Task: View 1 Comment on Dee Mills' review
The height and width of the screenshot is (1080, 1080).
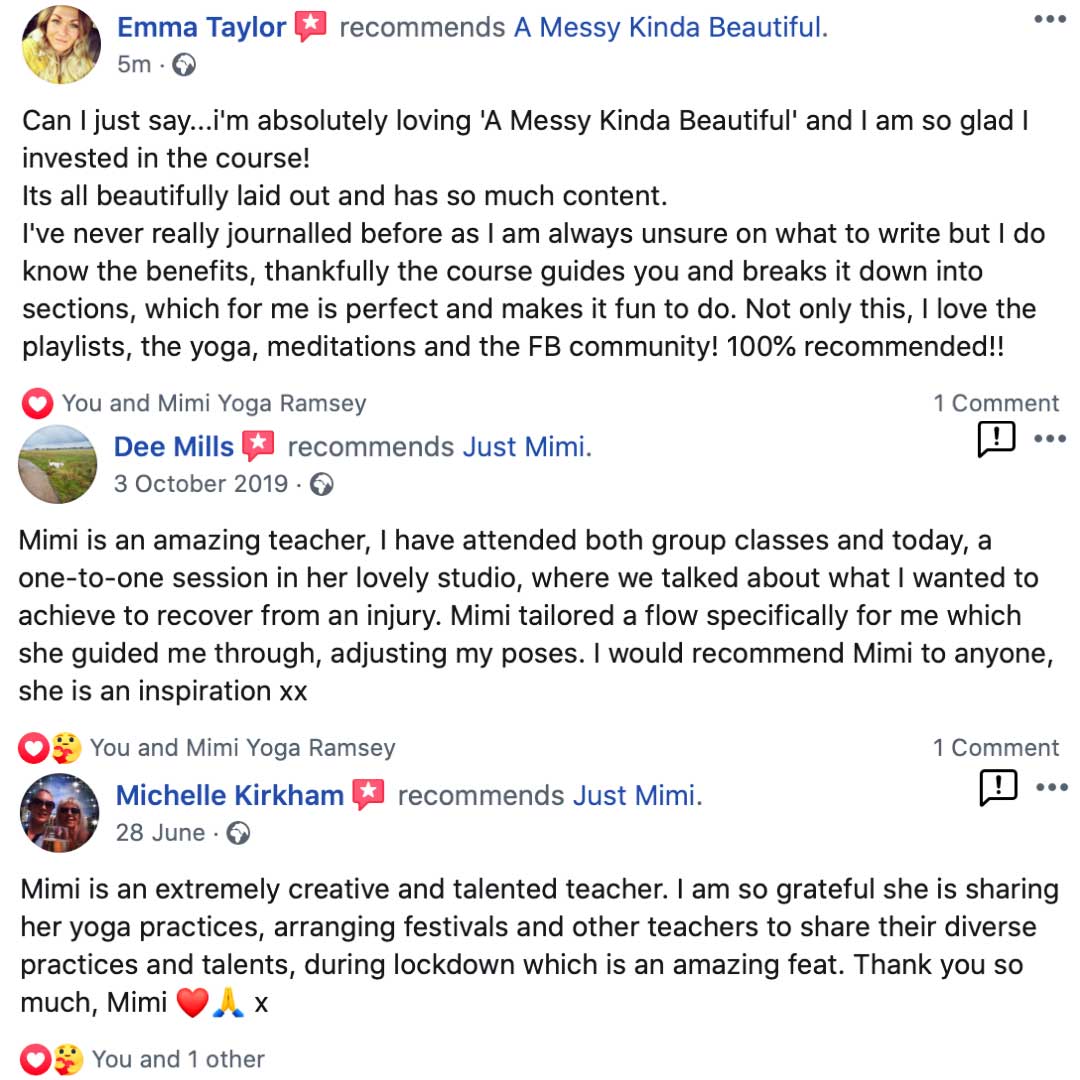Action: tap(996, 748)
